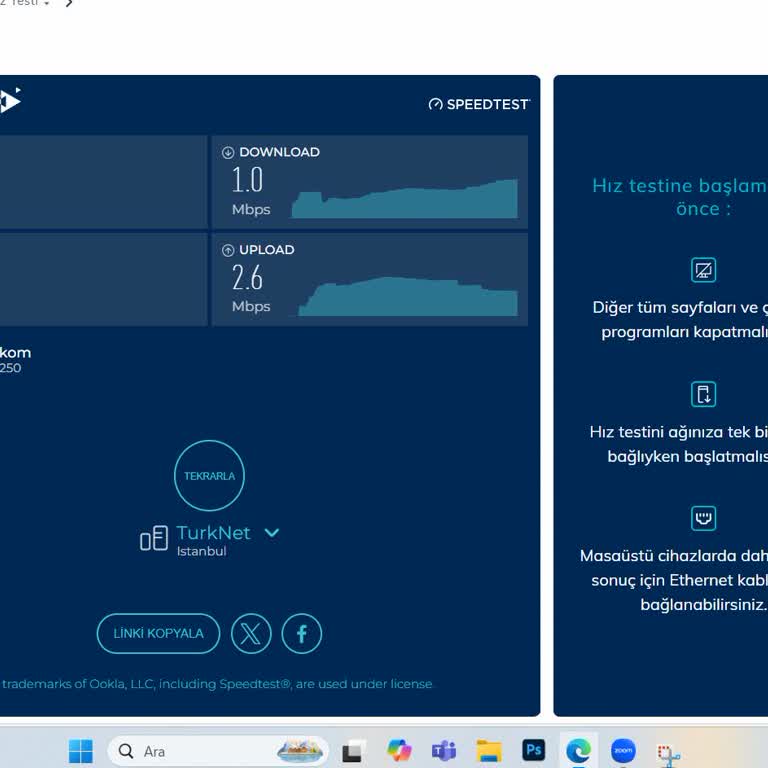Click the LİNKİ KOPYALA button
768x768 pixels.
(x=158, y=633)
